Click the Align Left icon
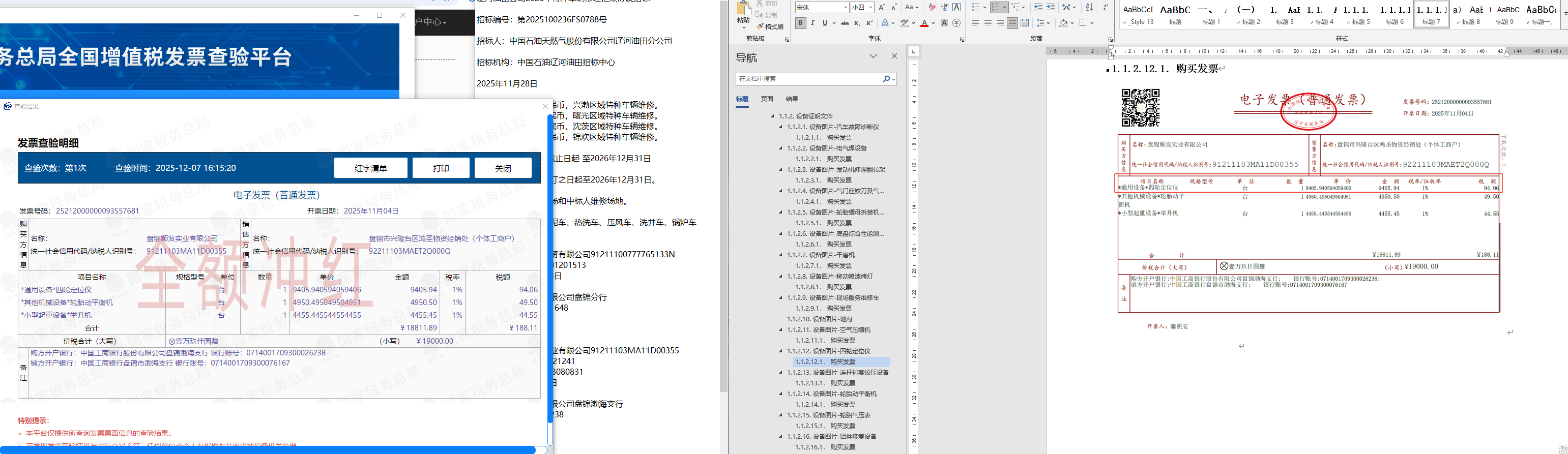Image resolution: width=1568 pixels, height=454 pixels. point(976,23)
